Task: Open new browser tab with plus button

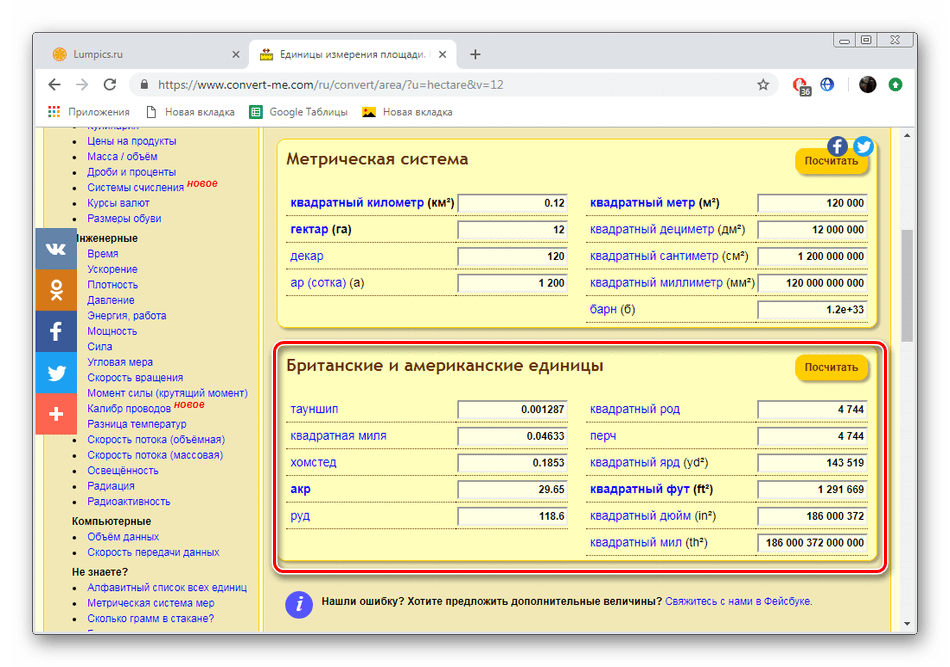Action: [475, 54]
